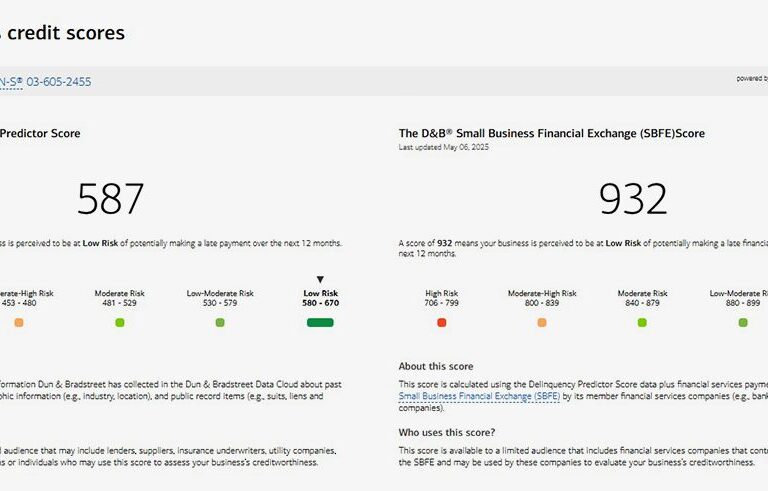Image resolution: width=768 pixels, height=491 pixels.
Task: Click the green dot under 880 - 899
Action: click(x=742, y=322)
